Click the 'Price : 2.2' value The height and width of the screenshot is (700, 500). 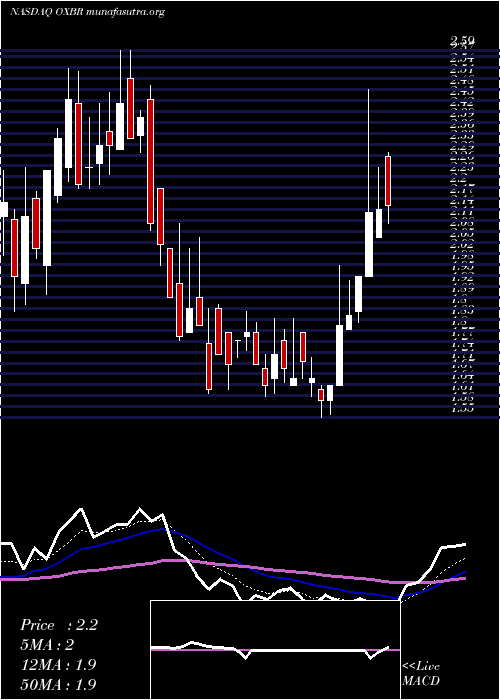(x=59, y=625)
